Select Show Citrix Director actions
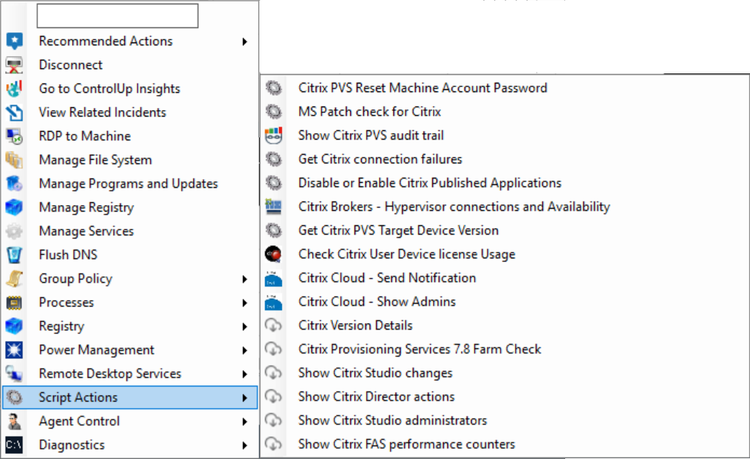Viewport: 750px width, 459px height. [505, 396]
